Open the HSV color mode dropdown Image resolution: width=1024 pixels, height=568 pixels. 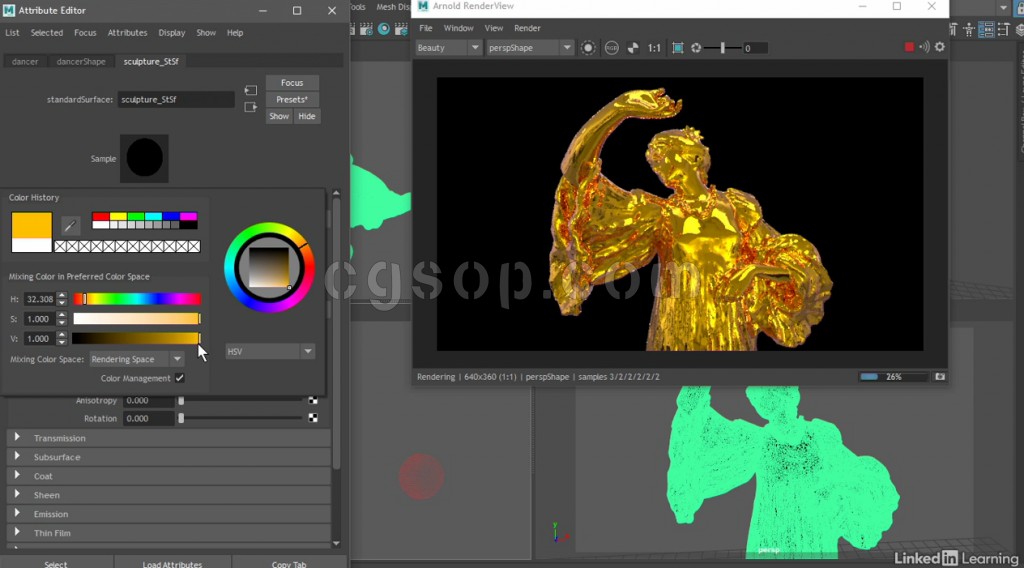pyautogui.click(x=269, y=352)
